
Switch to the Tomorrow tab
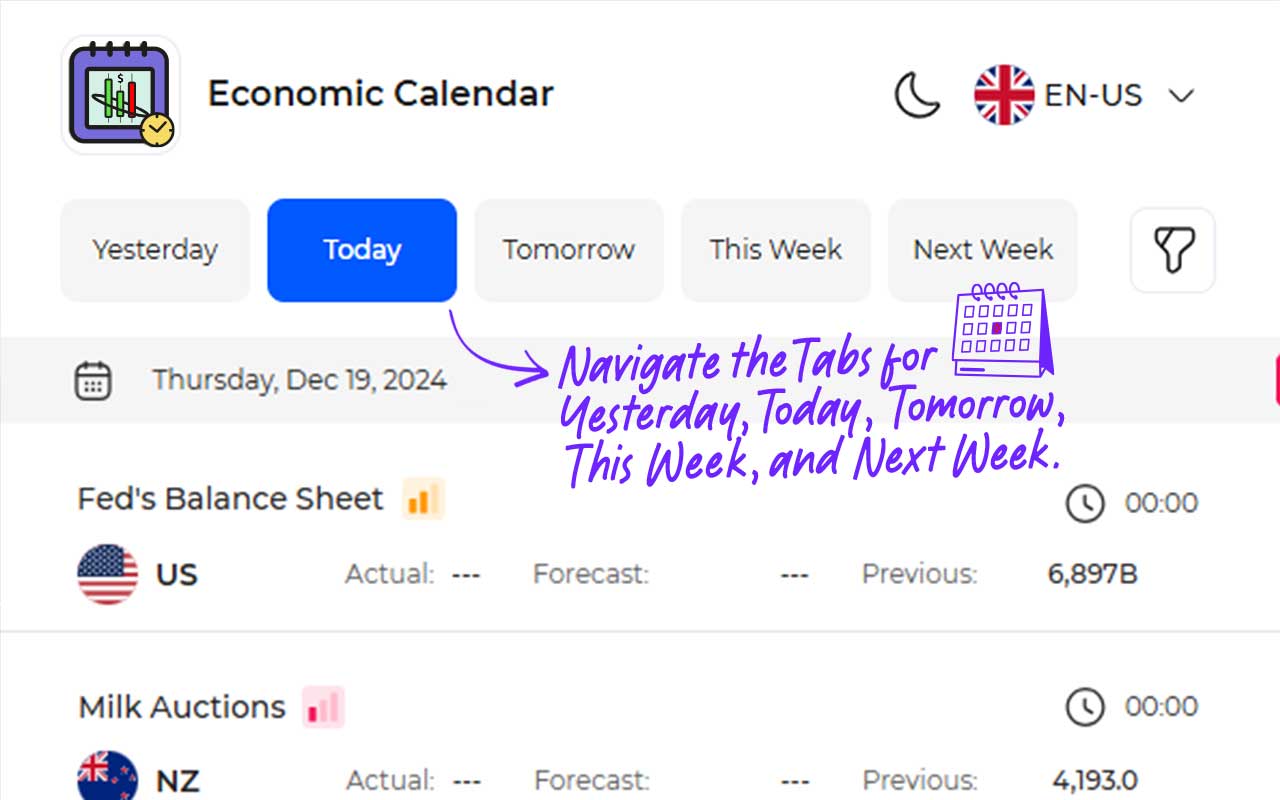pos(568,250)
